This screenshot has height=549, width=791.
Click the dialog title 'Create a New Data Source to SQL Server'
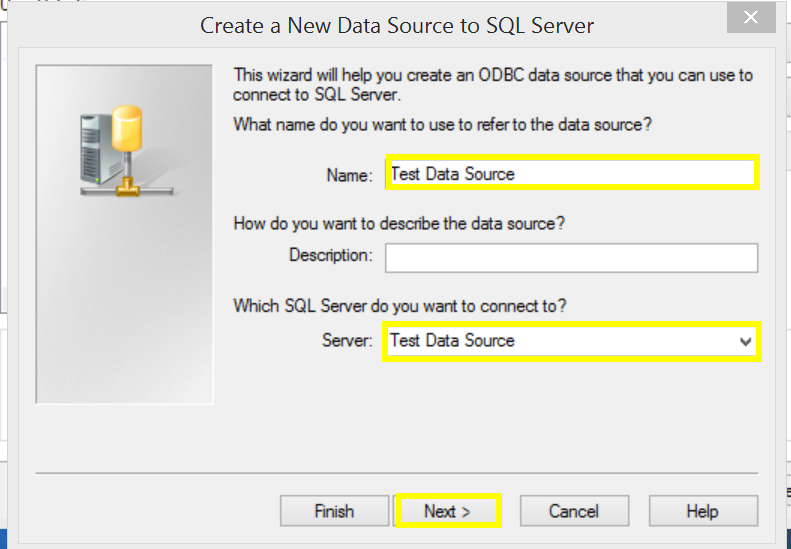397,25
